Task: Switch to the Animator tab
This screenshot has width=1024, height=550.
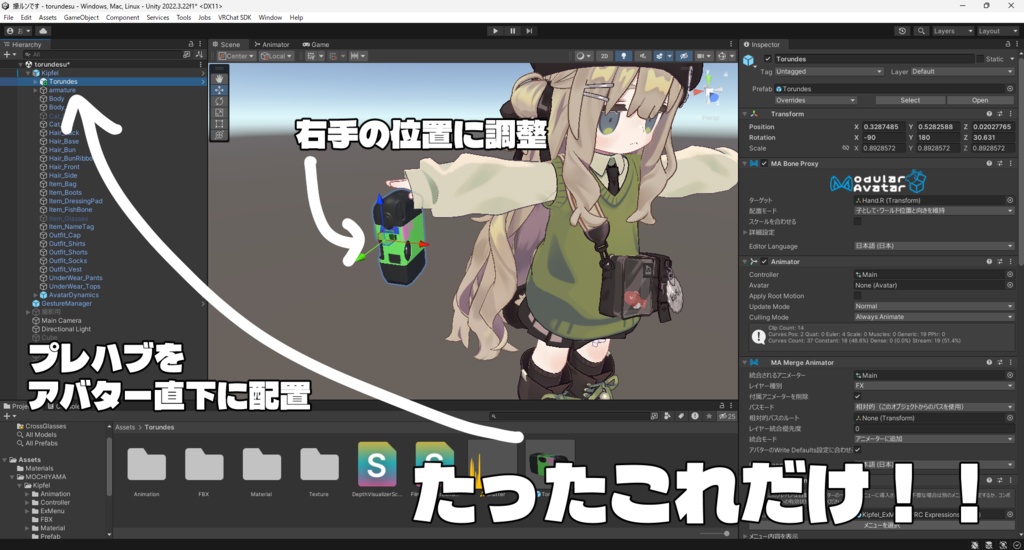Action: pyautogui.click(x=272, y=44)
